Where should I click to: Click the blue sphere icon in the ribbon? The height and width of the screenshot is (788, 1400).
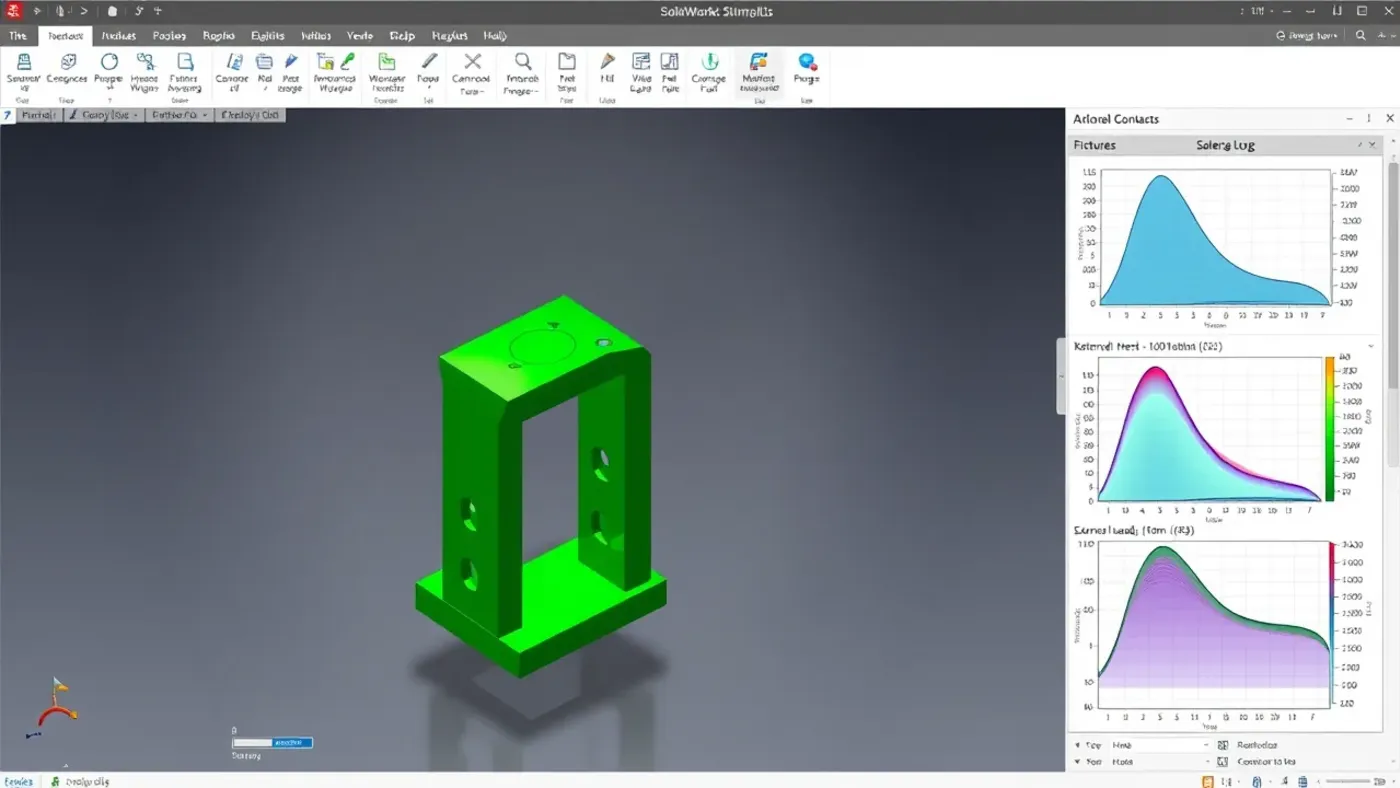click(x=807, y=63)
